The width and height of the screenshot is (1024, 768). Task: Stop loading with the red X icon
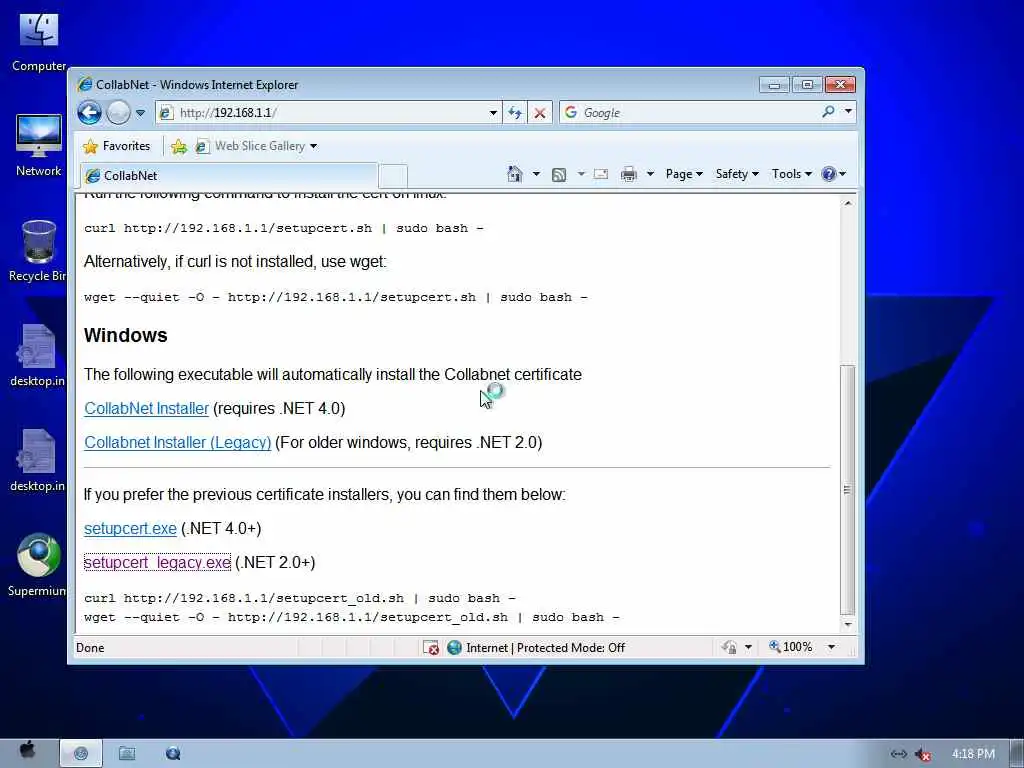[540, 112]
